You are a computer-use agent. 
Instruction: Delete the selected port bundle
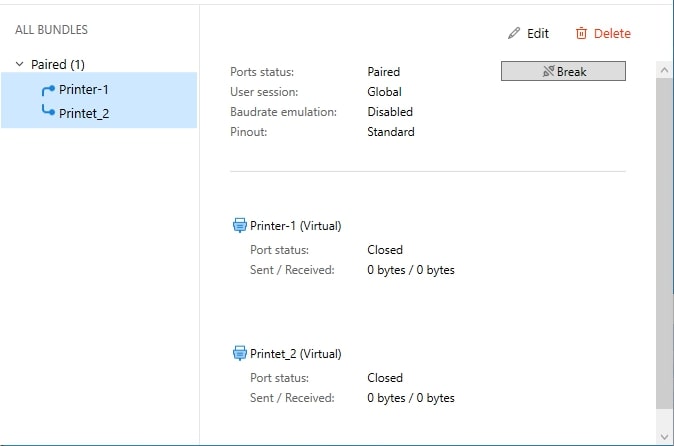(603, 34)
